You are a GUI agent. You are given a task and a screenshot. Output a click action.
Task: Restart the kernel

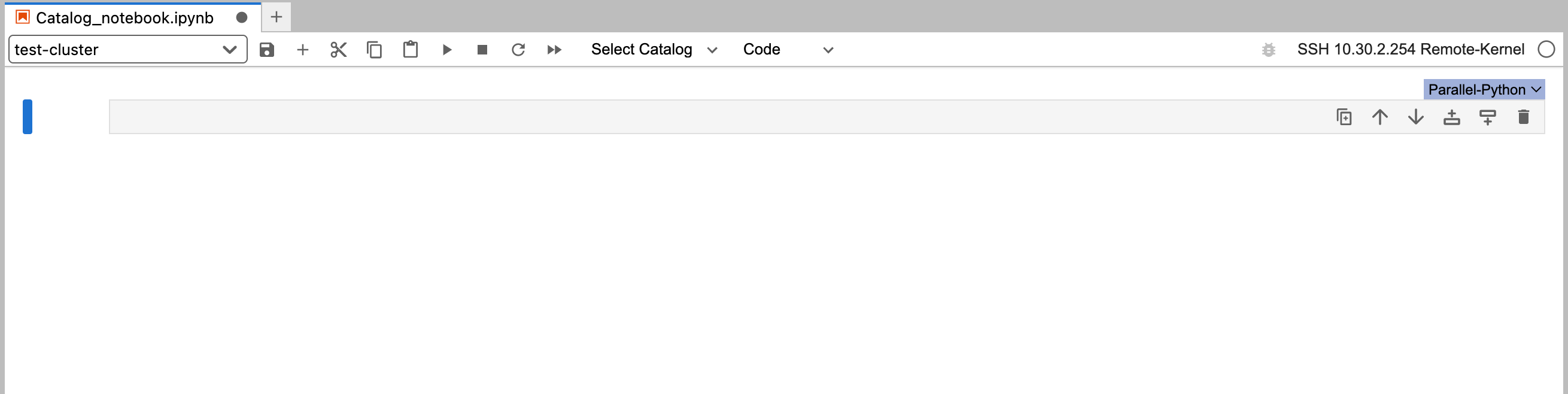pyautogui.click(x=518, y=49)
